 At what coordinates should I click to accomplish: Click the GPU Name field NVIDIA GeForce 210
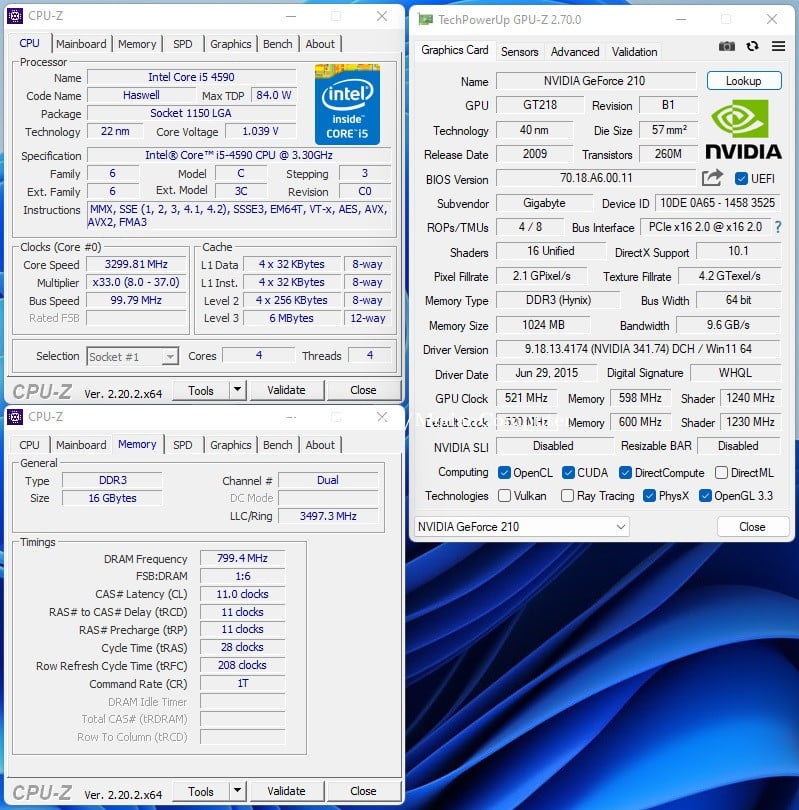click(596, 81)
